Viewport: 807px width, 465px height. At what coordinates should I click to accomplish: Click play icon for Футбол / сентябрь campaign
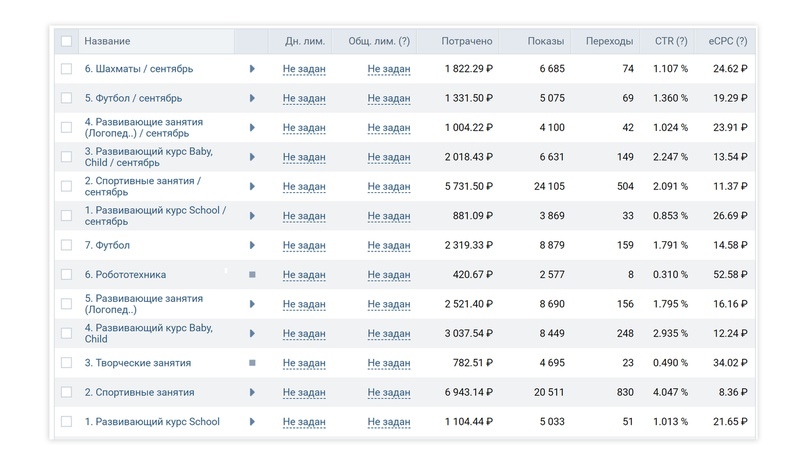click(x=252, y=98)
